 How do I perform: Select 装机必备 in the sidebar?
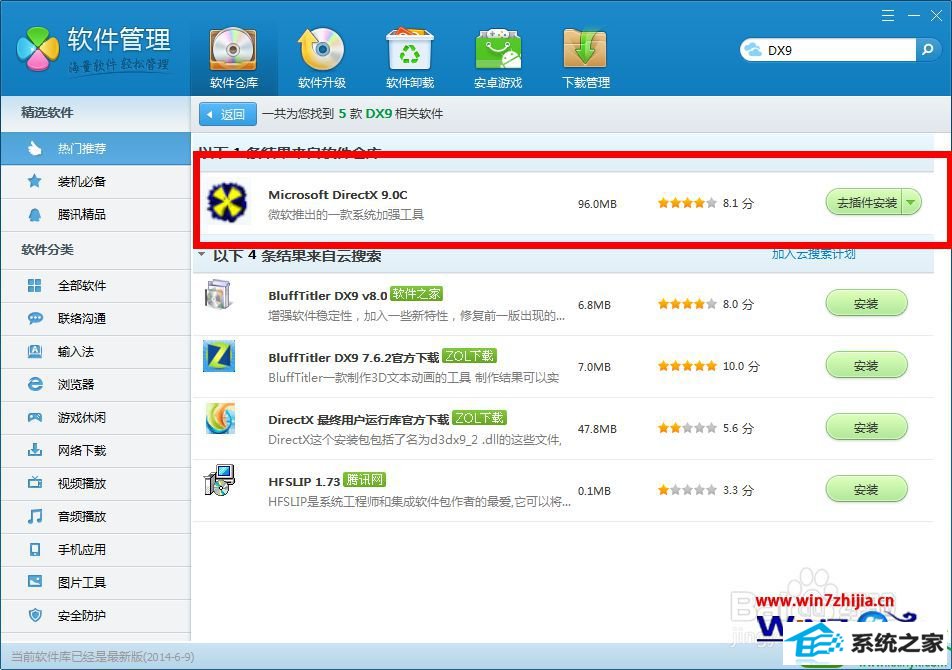click(x=95, y=181)
